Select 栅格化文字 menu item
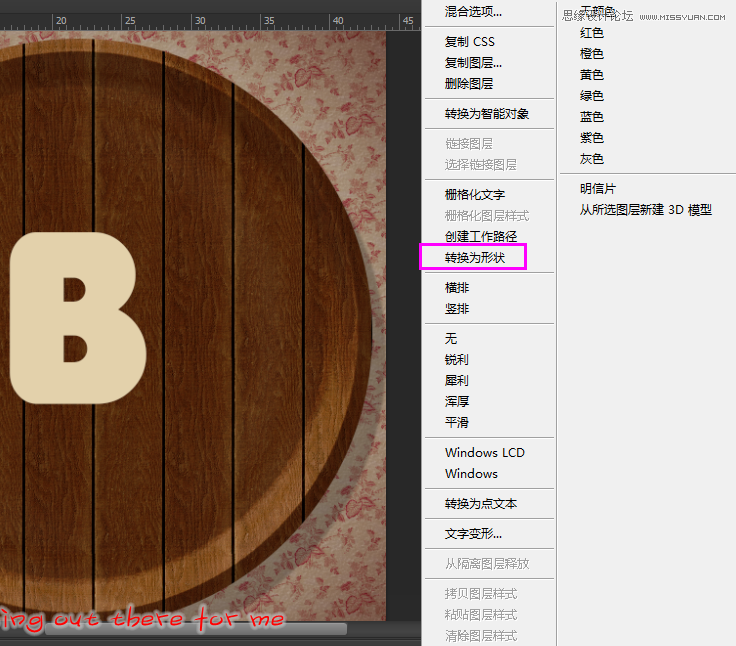The image size is (736, 646). (x=475, y=194)
